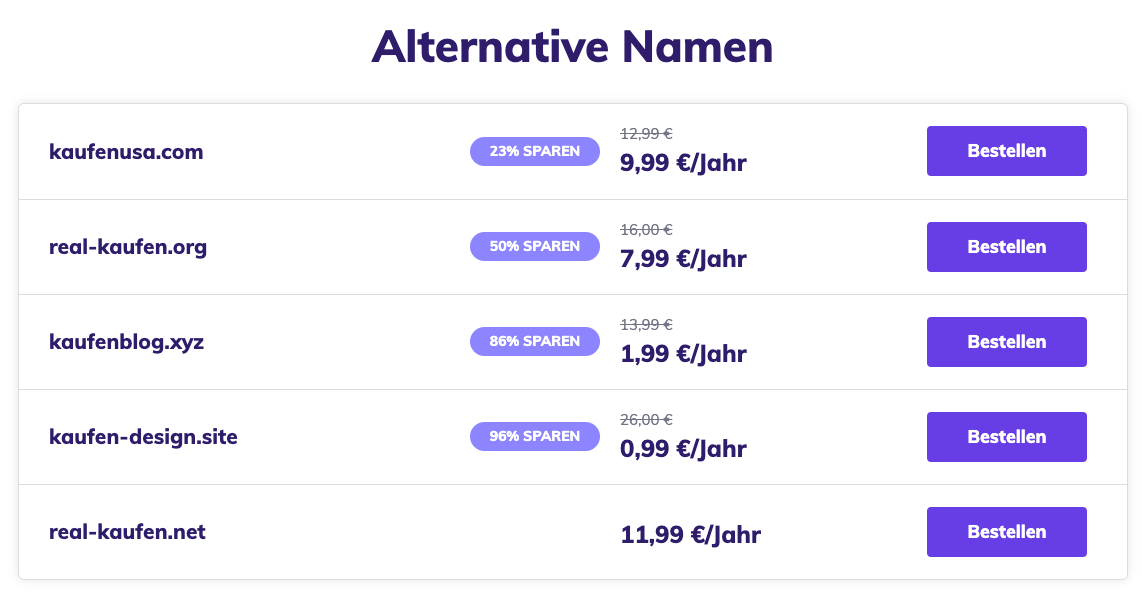Click the kaufenblog.xyz domain name

tap(127, 342)
